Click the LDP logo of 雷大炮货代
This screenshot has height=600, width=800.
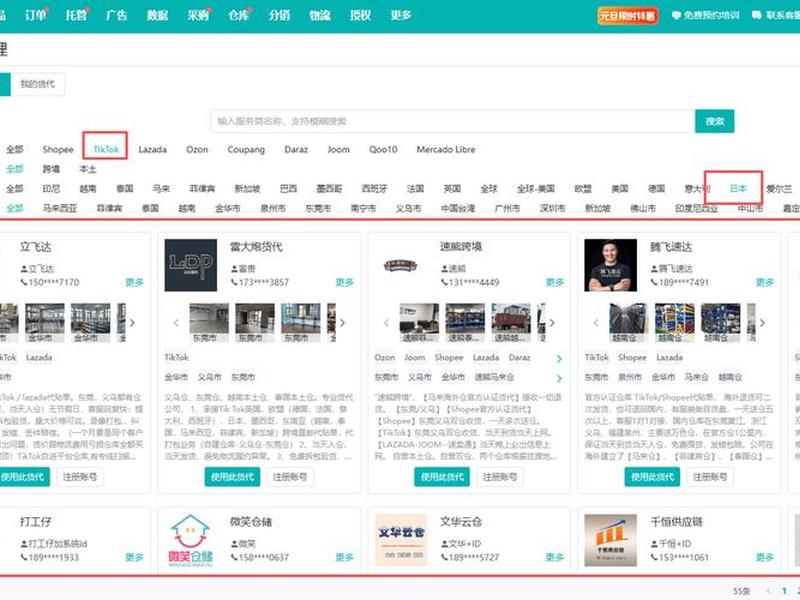(x=190, y=265)
